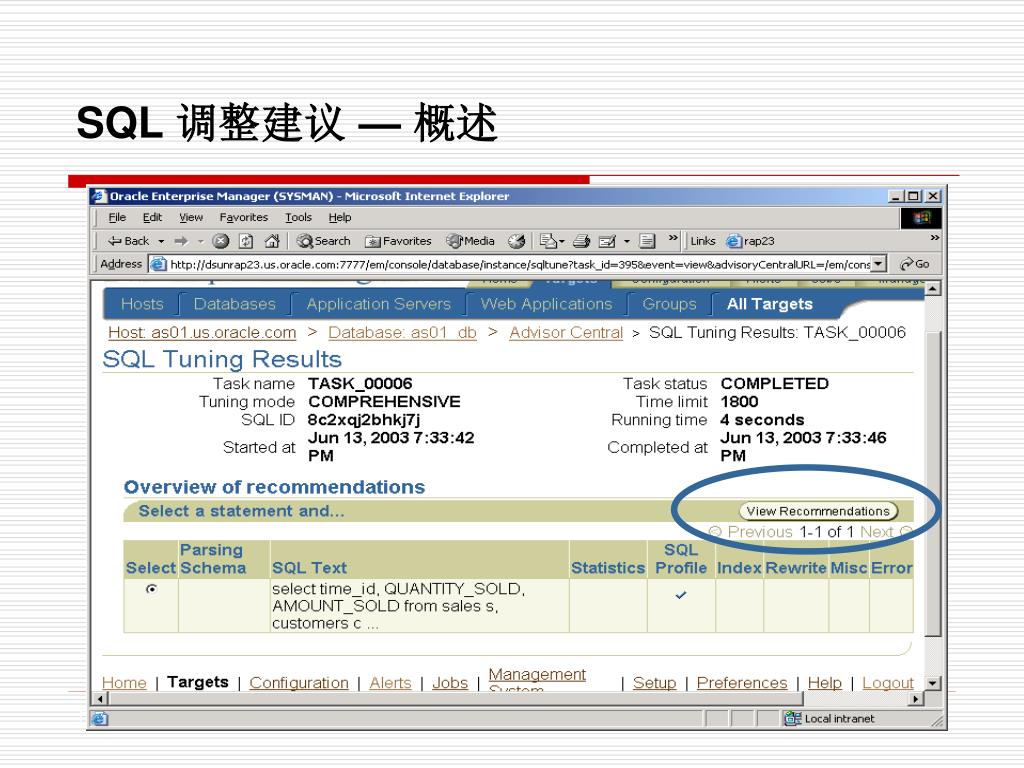This screenshot has width=1024, height=768.
Task: Open the Back history dropdown arrow
Action: pyautogui.click(x=161, y=242)
